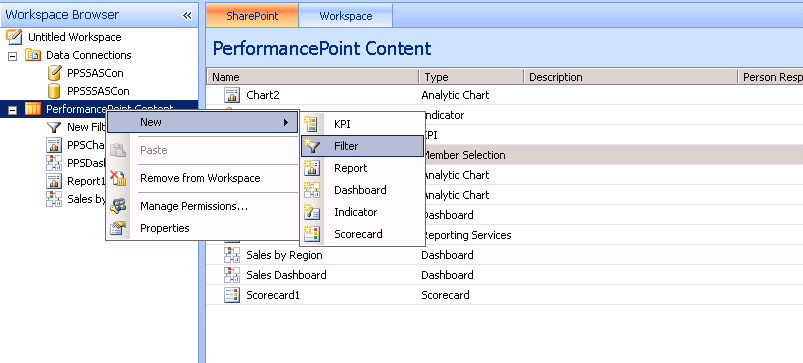Select Remove from Workspace menu entry

click(x=202, y=178)
